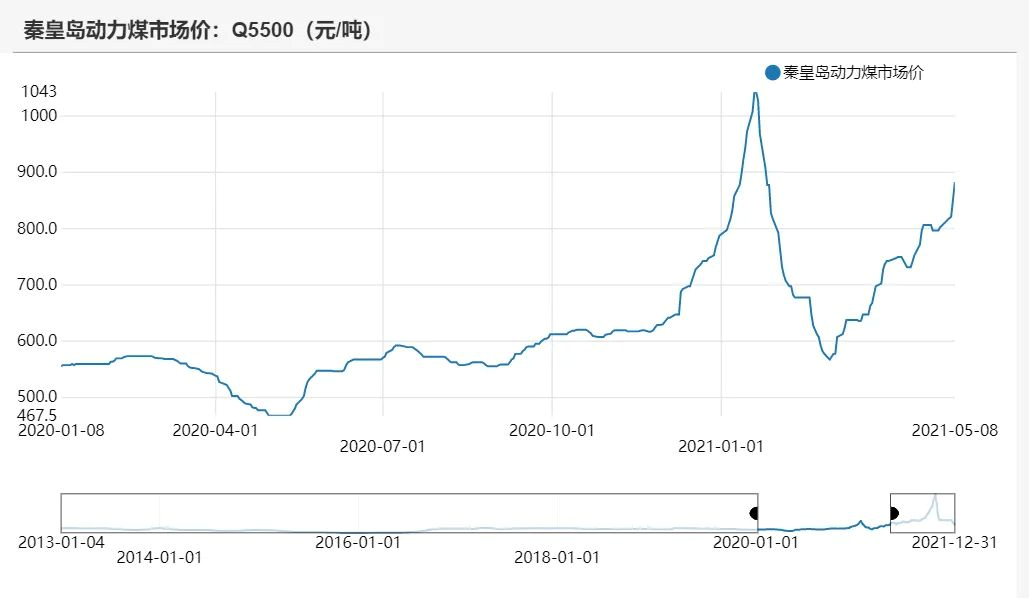
Task: Click the 2014-01-01 navigator date label
Action: (x=159, y=557)
